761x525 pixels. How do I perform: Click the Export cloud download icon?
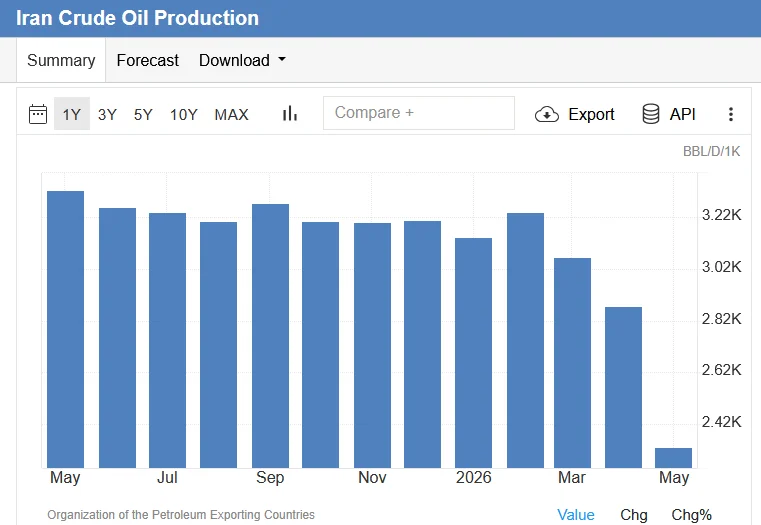546,115
